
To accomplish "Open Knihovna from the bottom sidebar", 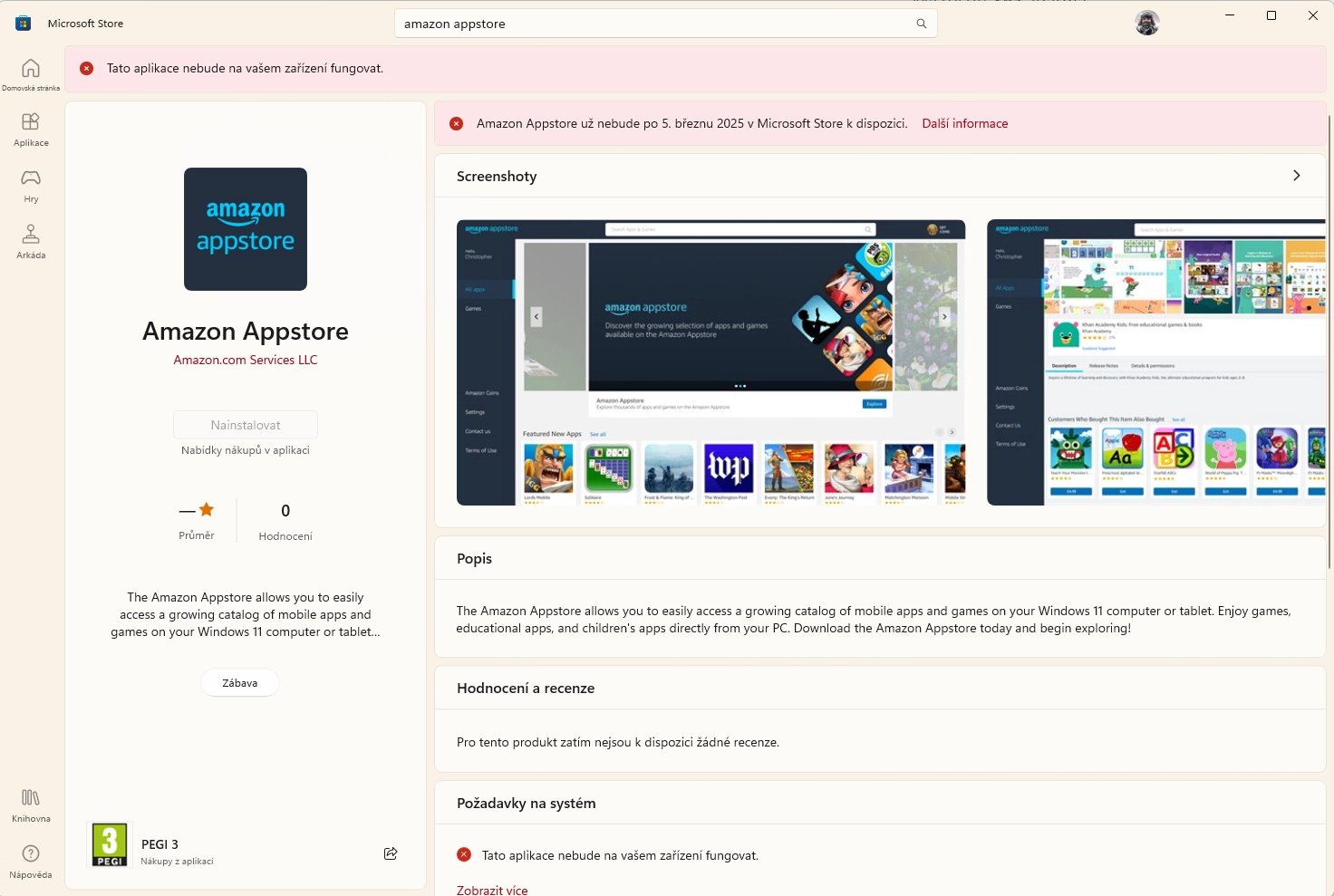I will click(x=30, y=804).
